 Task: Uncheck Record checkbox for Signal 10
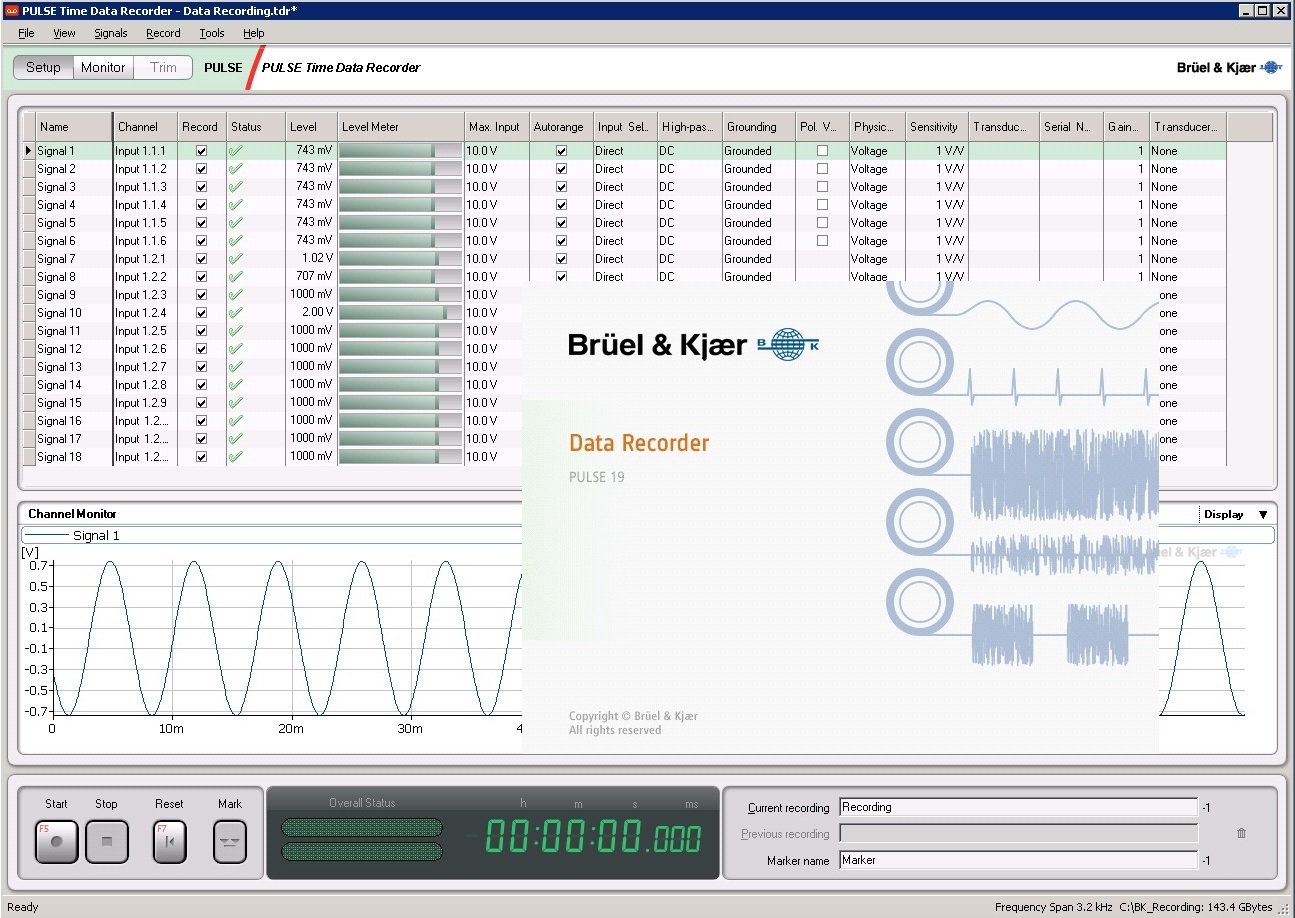(x=201, y=313)
